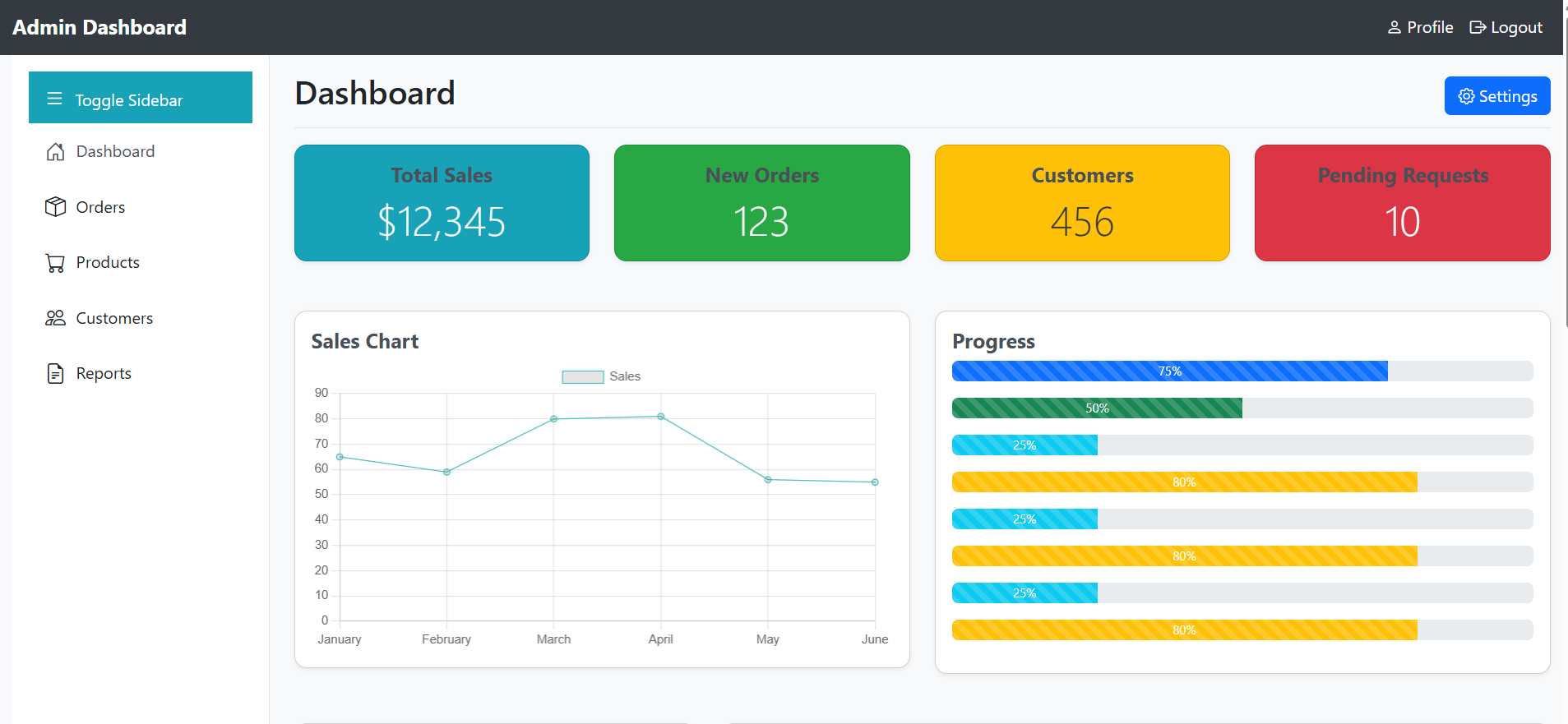This screenshot has height=724, width=1568.
Task: Click the box icon beside Orders
Action: click(55, 207)
